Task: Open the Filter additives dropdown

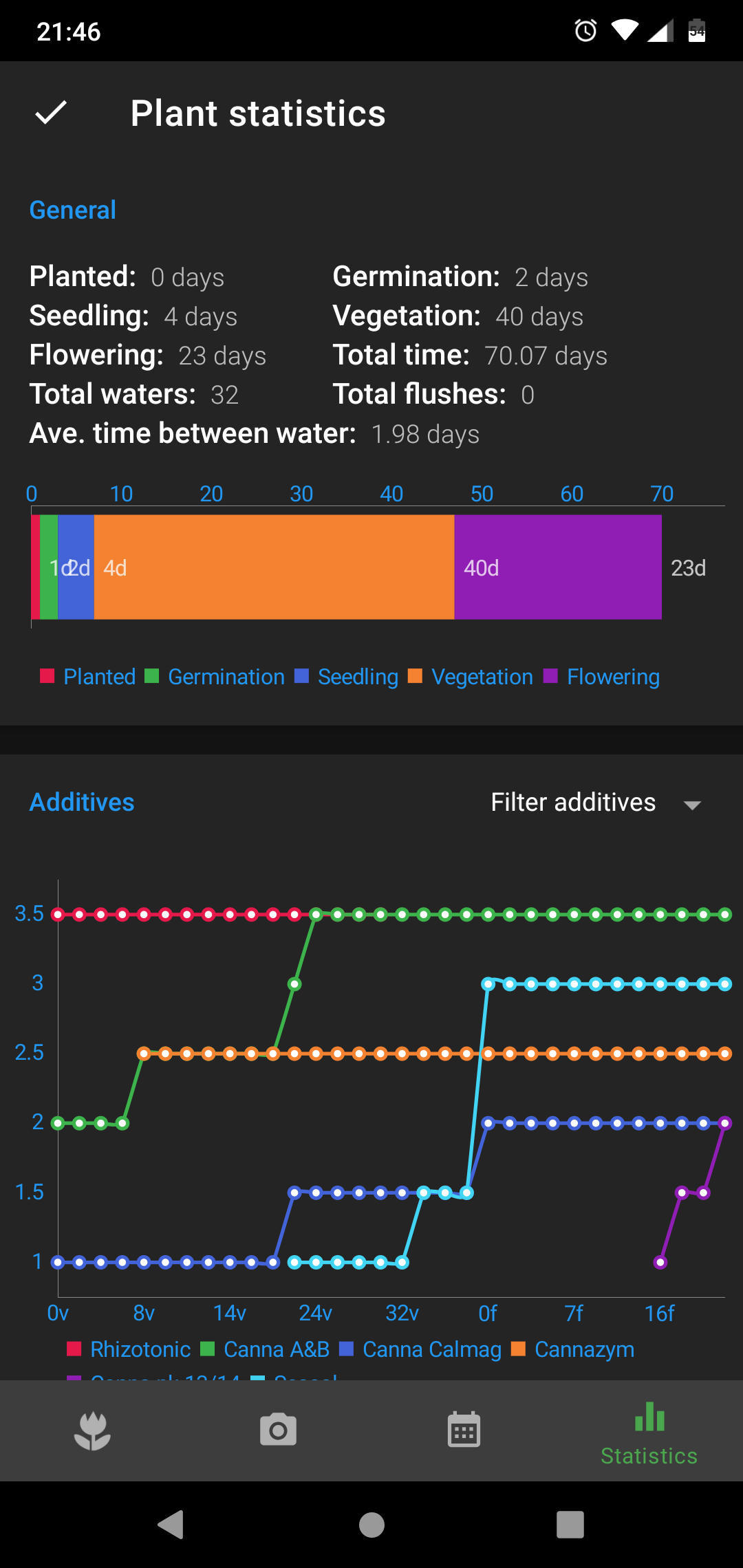Action: [573, 803]
